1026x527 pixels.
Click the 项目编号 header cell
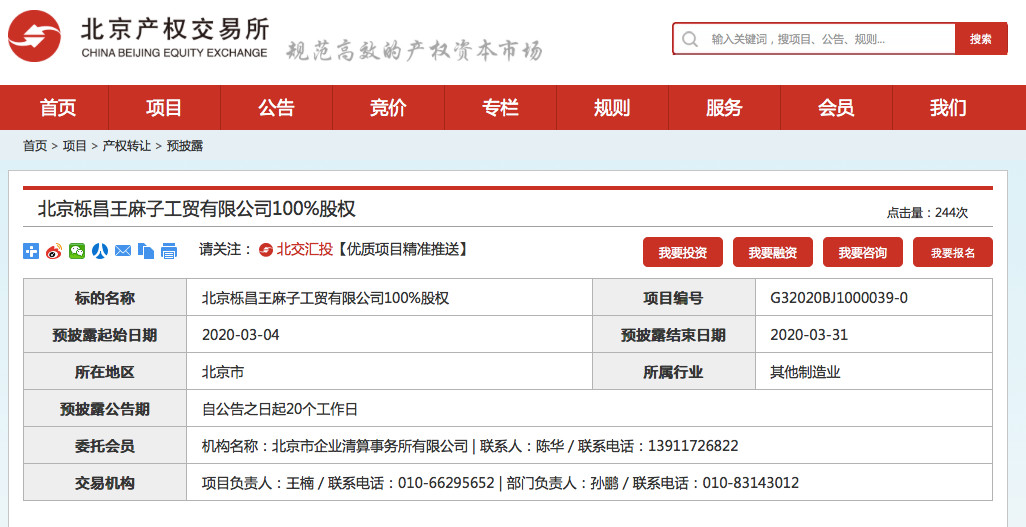(x=673, y=298)
